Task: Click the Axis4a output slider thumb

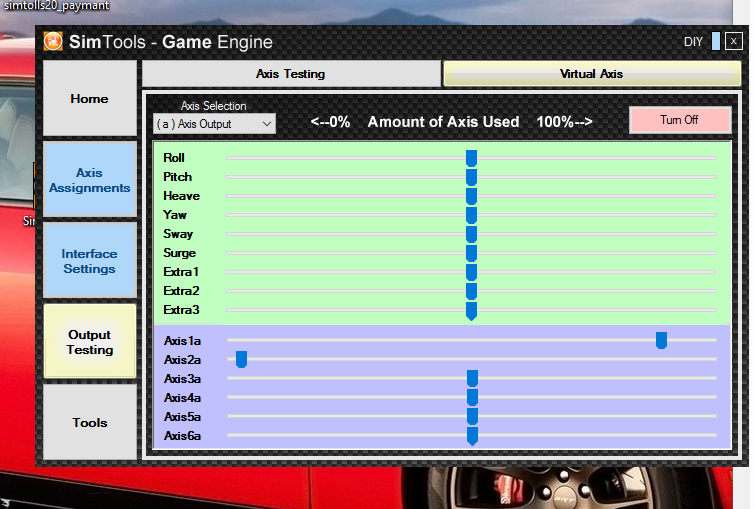Action: (472, 398)
